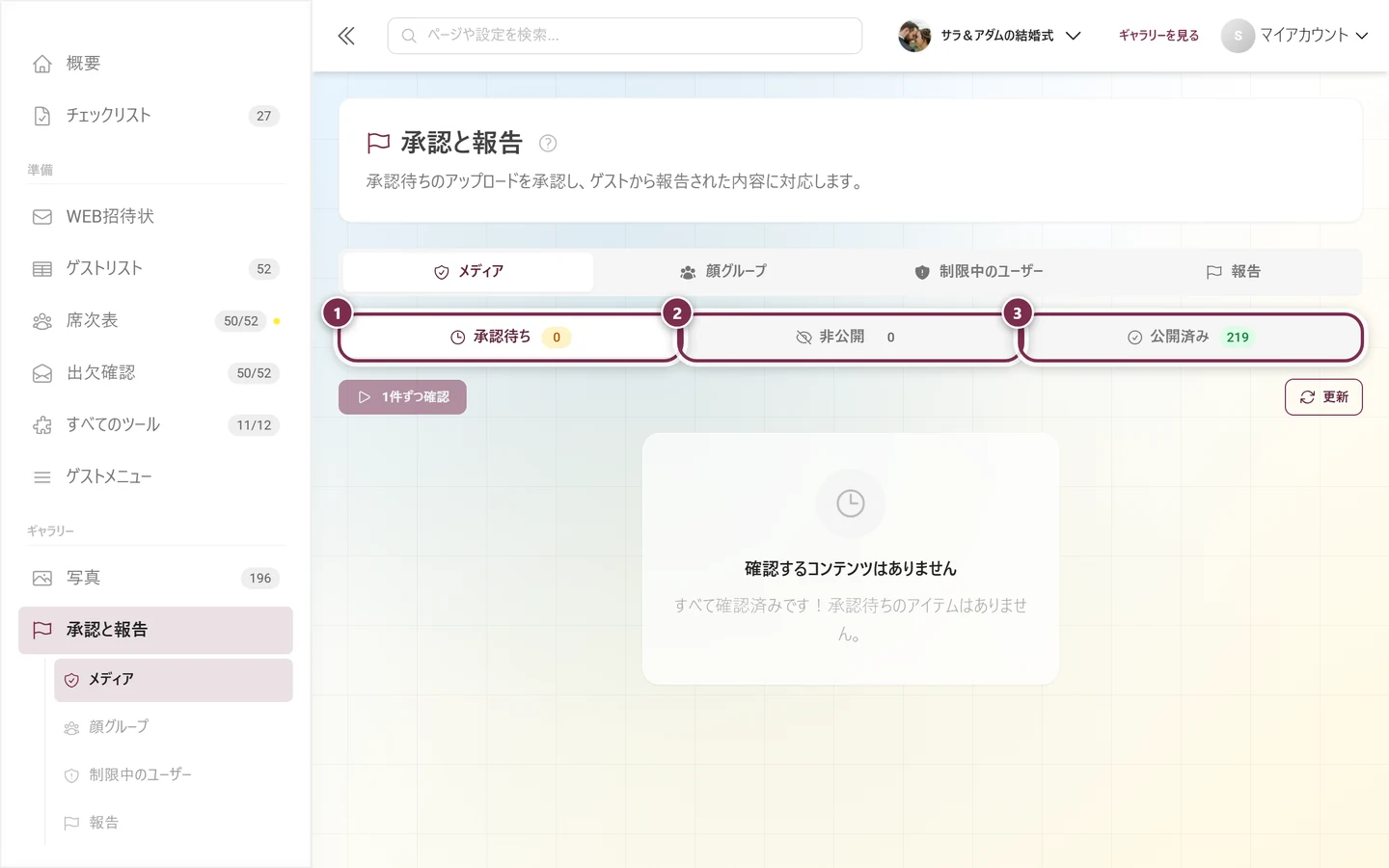Screen dimensions: 1389x868
Task: Click the table icon for ゲストリスト
Action: [x=42, y=269]
